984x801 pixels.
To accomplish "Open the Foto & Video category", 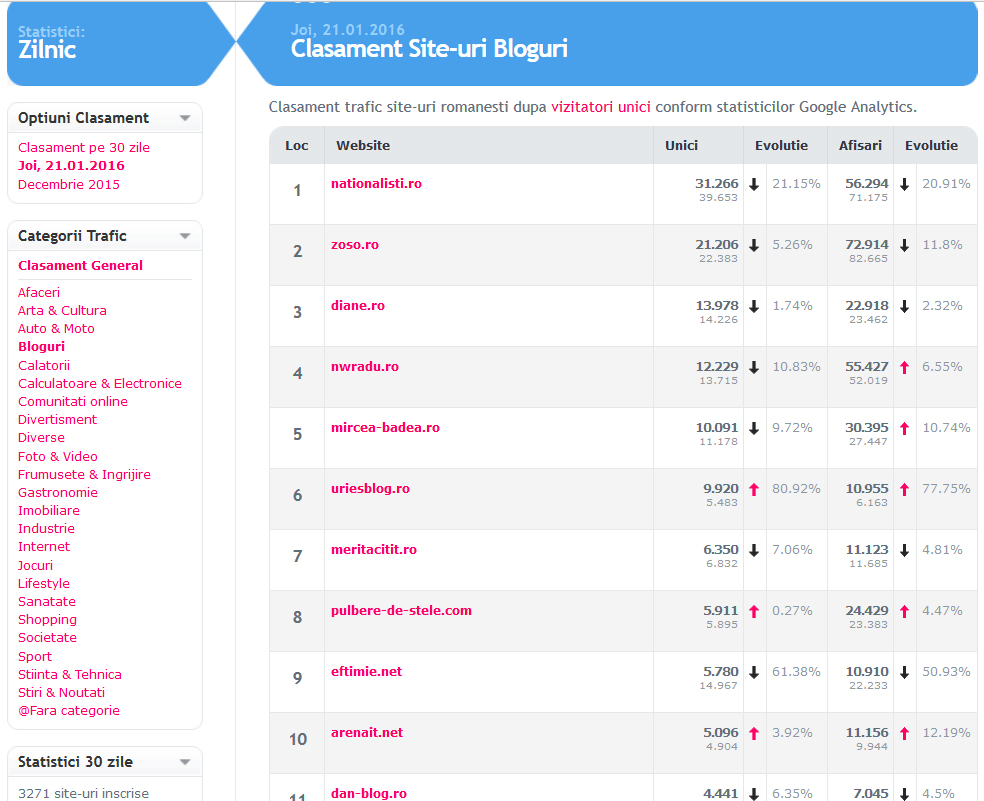I will 58,456.
